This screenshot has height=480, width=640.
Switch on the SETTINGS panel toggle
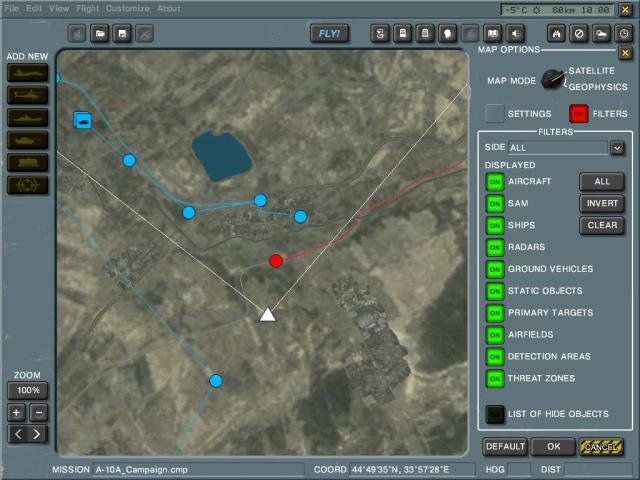(494, 113)
